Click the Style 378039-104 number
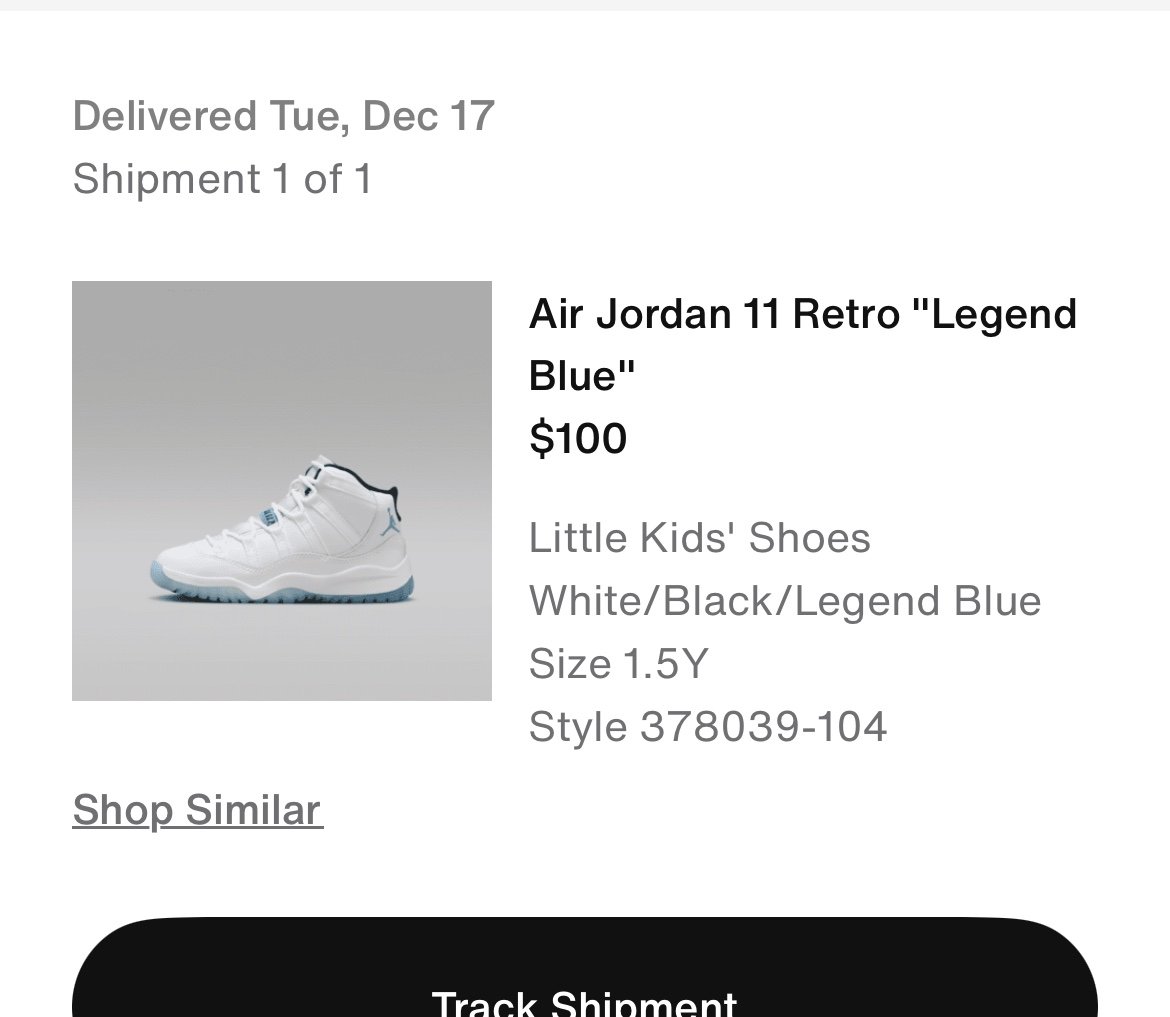The height and width of the screenshot is (1017, 1170). (x=708, y=727)
